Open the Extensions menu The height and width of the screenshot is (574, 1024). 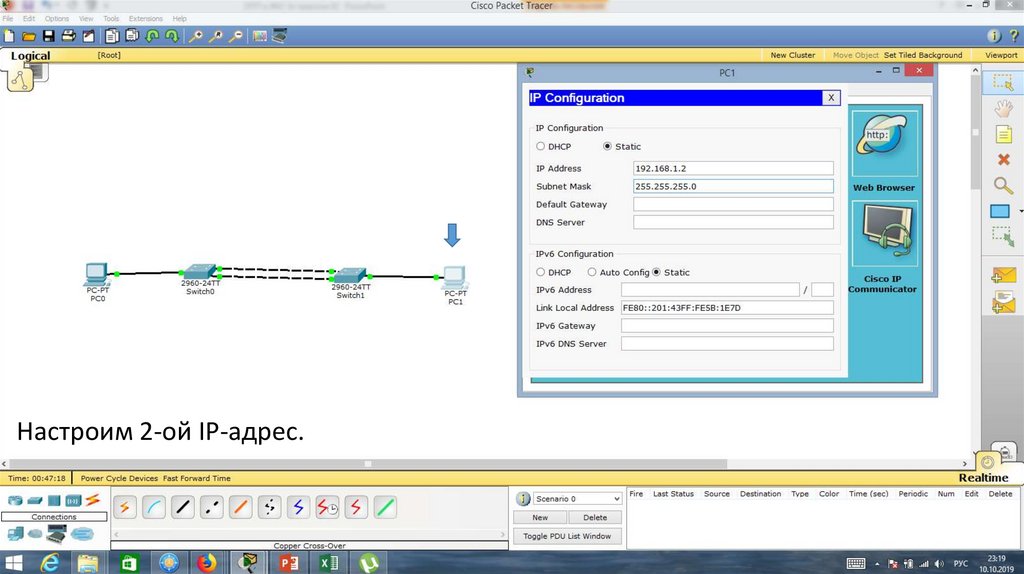point(146,19)
